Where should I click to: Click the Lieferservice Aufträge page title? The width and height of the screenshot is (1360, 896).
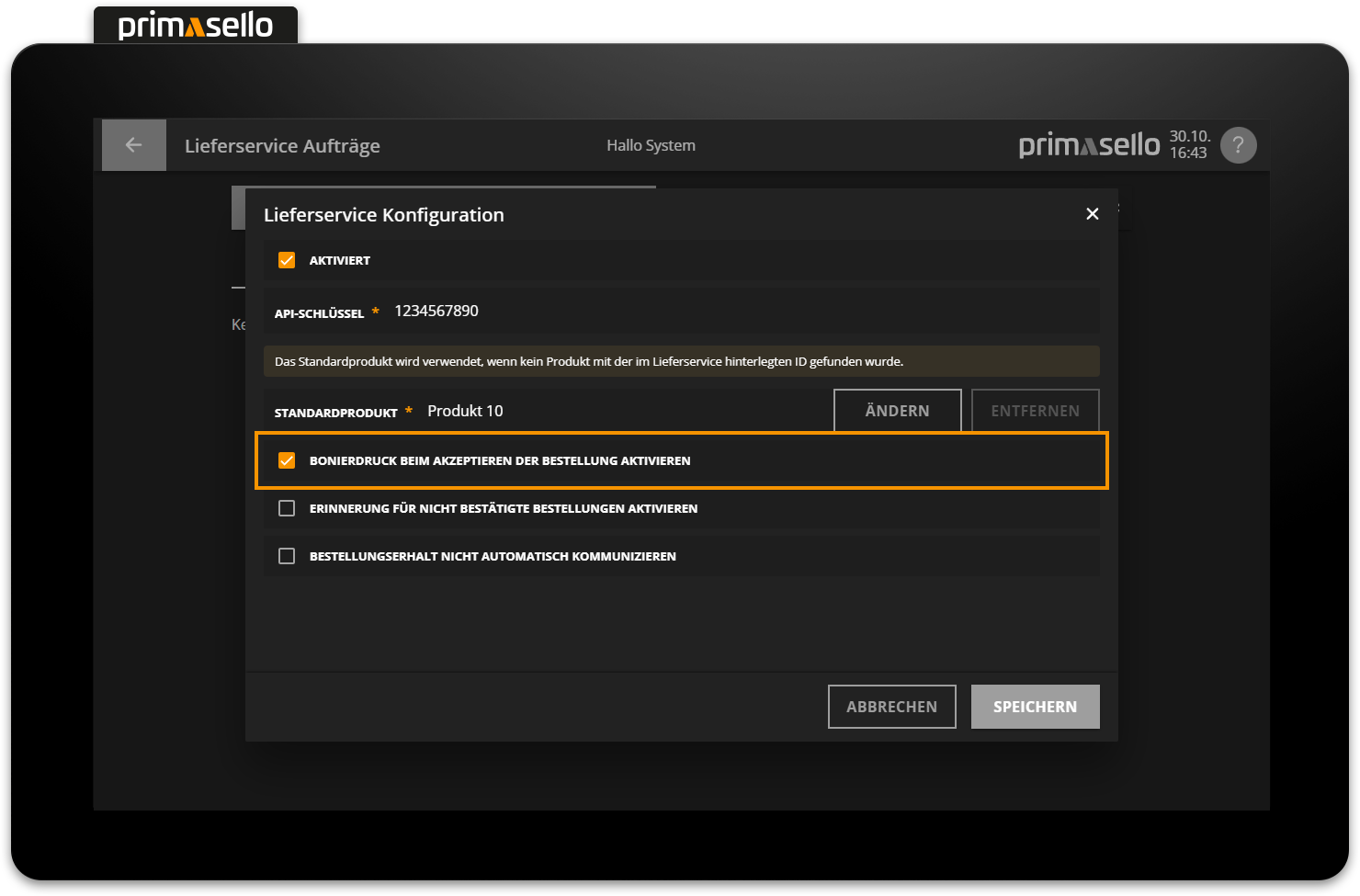(282, 144)
